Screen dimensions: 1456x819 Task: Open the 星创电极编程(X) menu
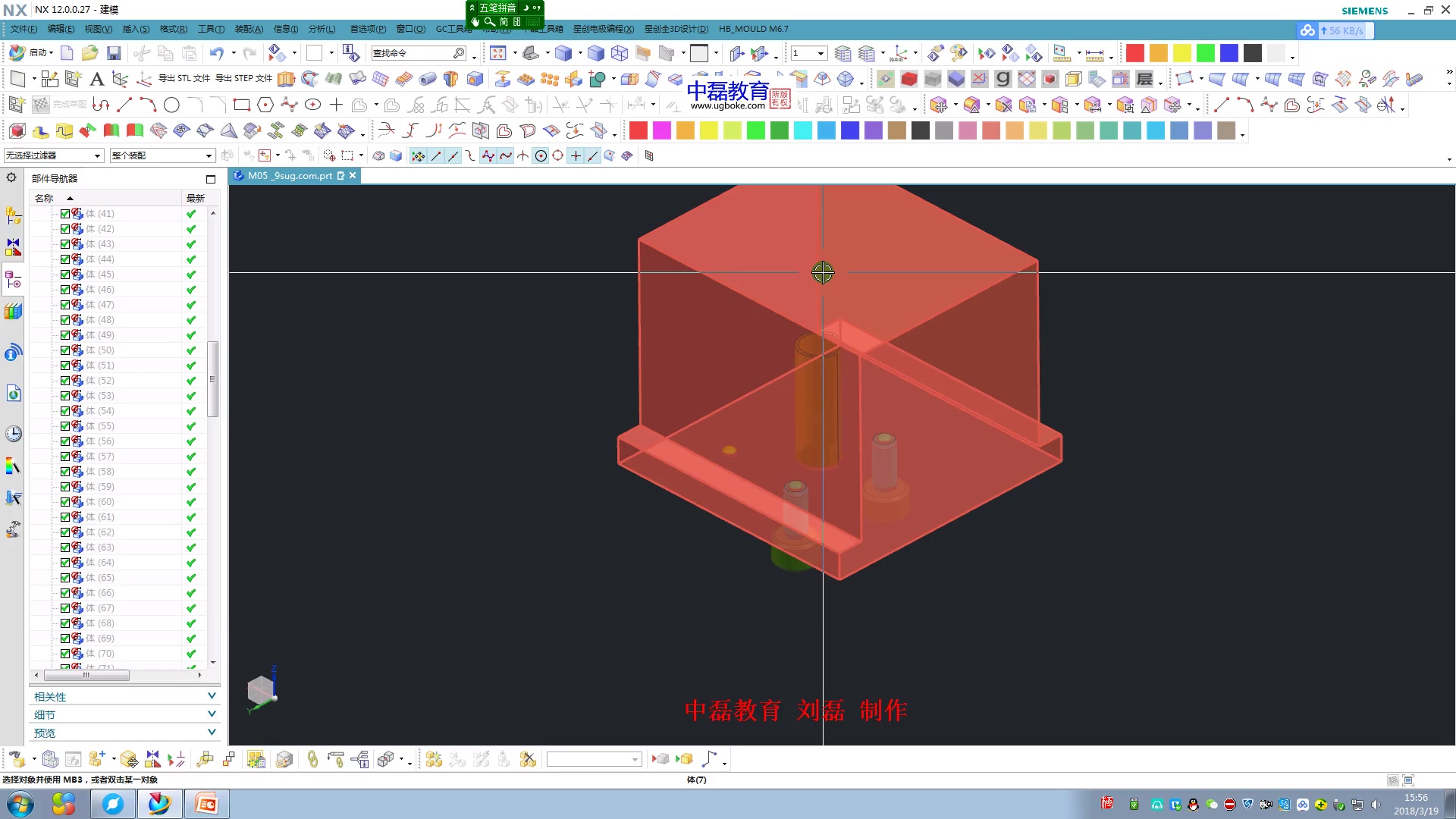coord(603,29)
